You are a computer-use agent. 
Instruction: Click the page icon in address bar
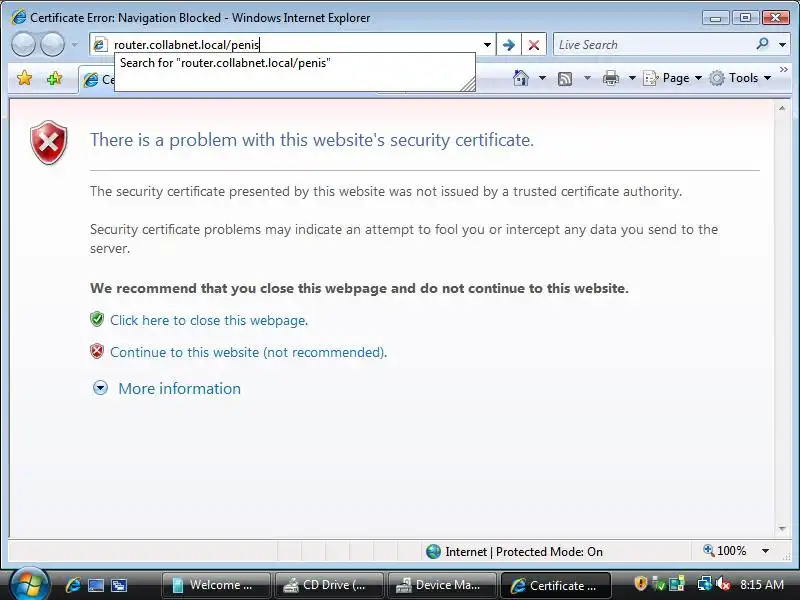100,45
